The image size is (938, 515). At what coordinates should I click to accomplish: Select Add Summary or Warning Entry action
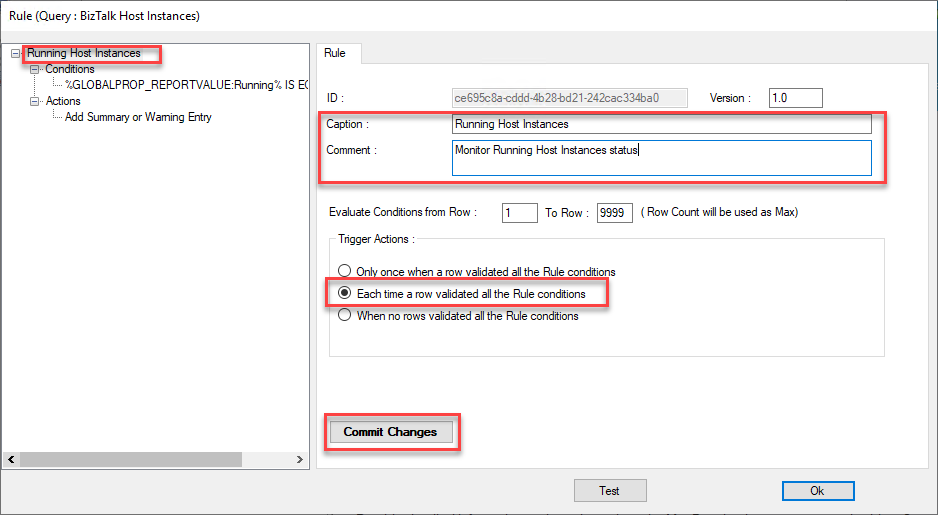138,117
